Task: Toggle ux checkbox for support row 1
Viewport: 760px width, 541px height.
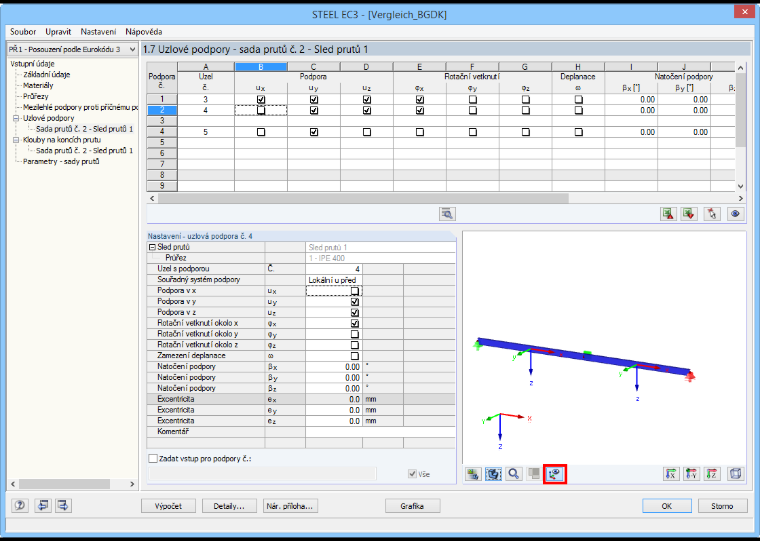Action: click(x=261, y=99)
